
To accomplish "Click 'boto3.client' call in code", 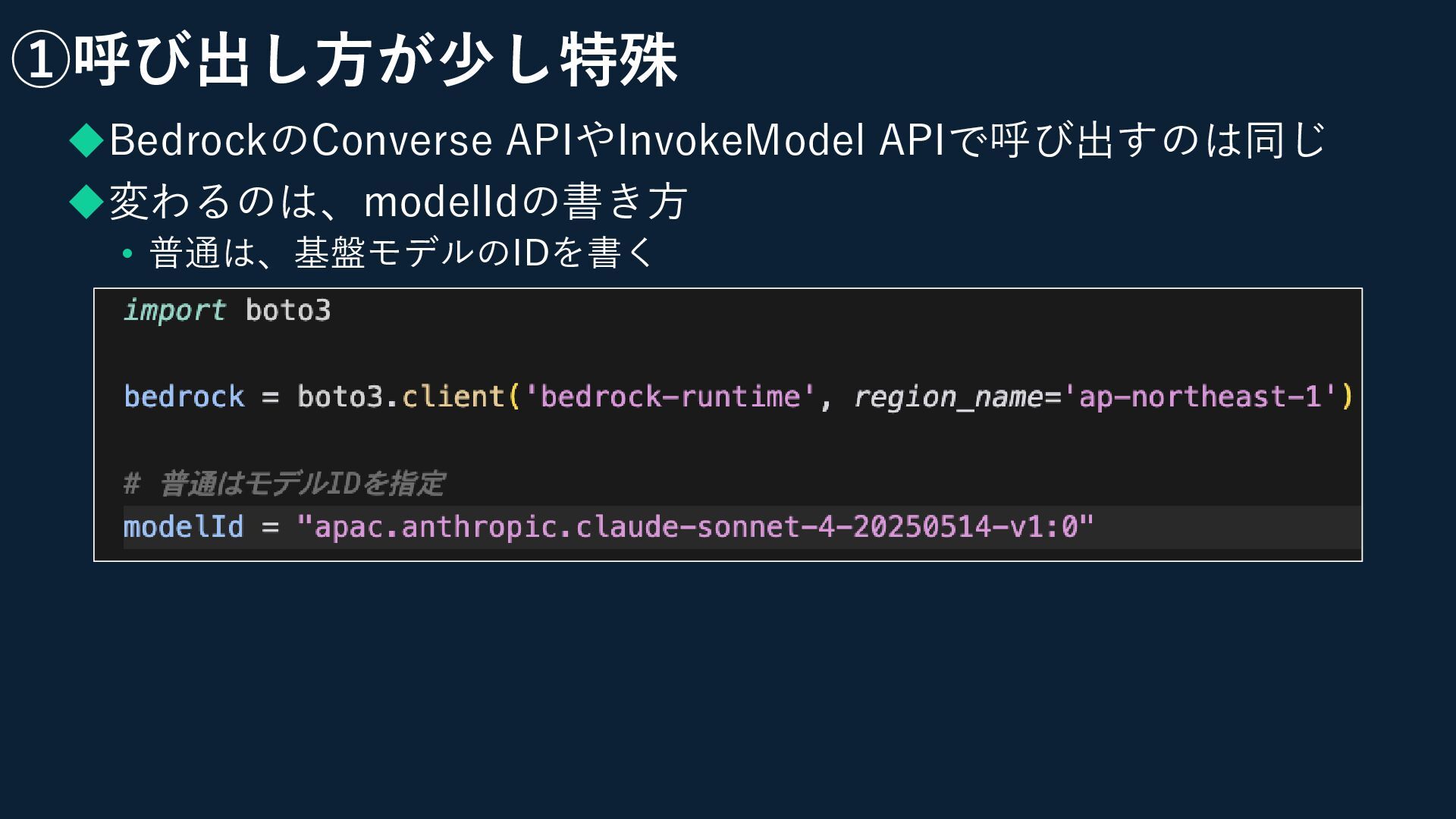I will pyautogui.click(x=401, y=397).
